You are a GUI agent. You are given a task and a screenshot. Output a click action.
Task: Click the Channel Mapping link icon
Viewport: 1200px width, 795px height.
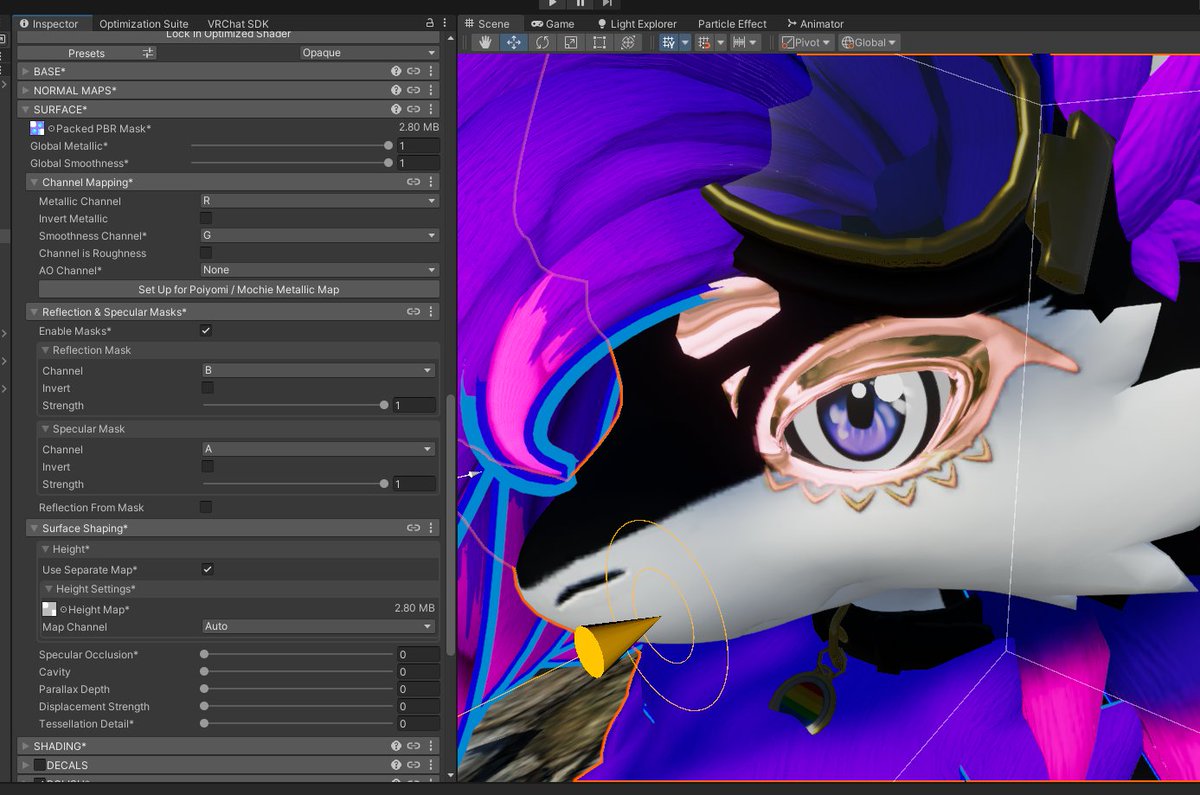click(413, 182)
